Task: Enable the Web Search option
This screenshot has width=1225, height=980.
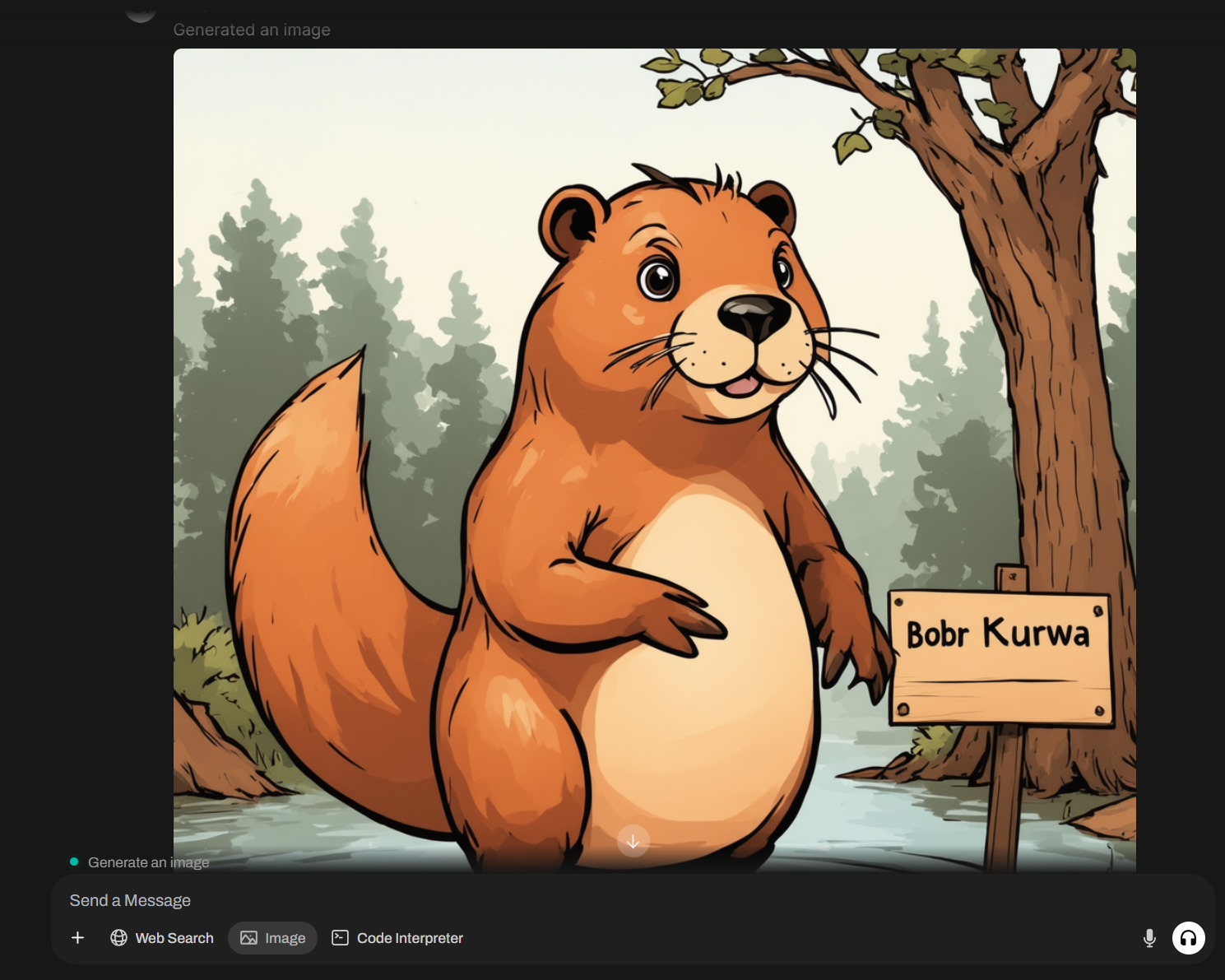Action: coord(163,938)
